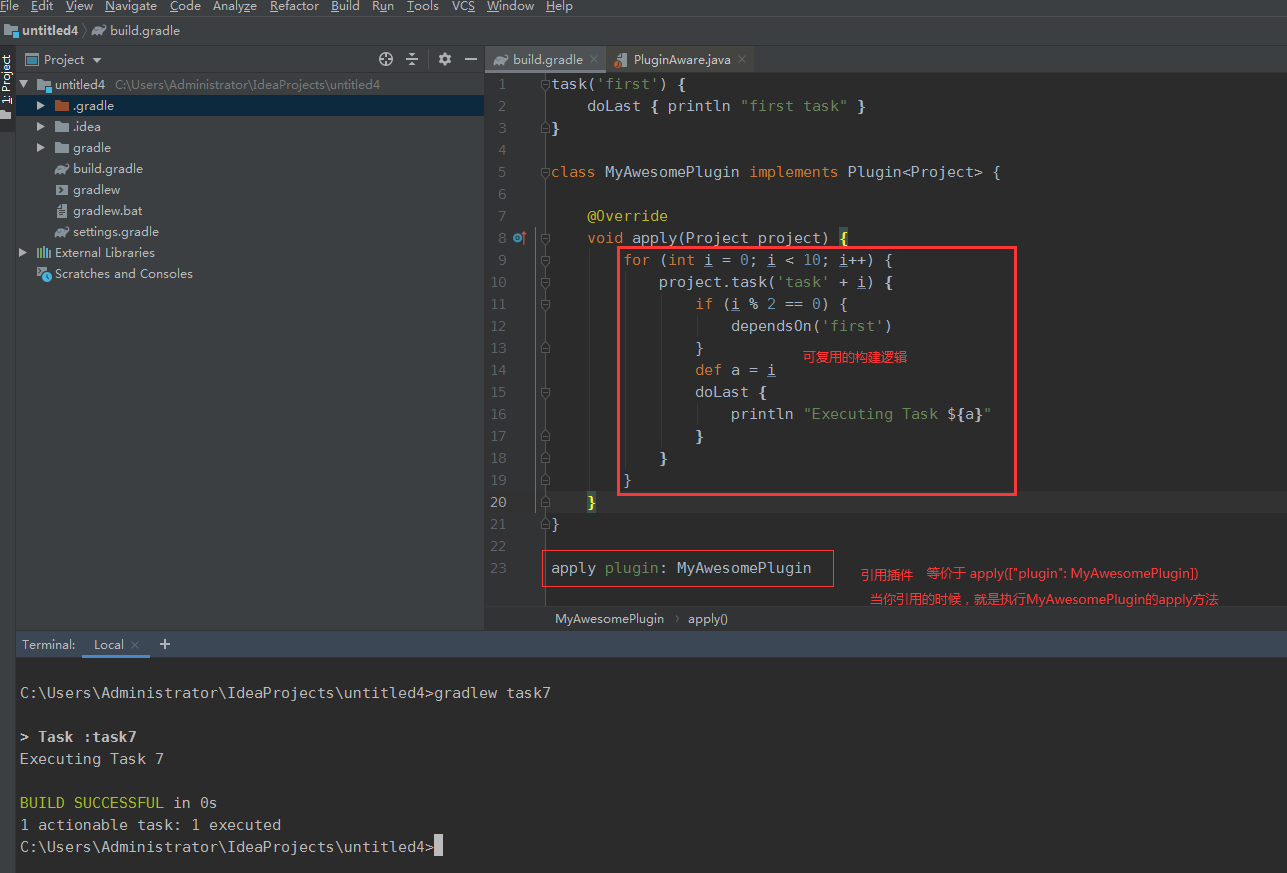Open the Window menu
Screen dimensions: 1287x873
[x=510, y=6]
